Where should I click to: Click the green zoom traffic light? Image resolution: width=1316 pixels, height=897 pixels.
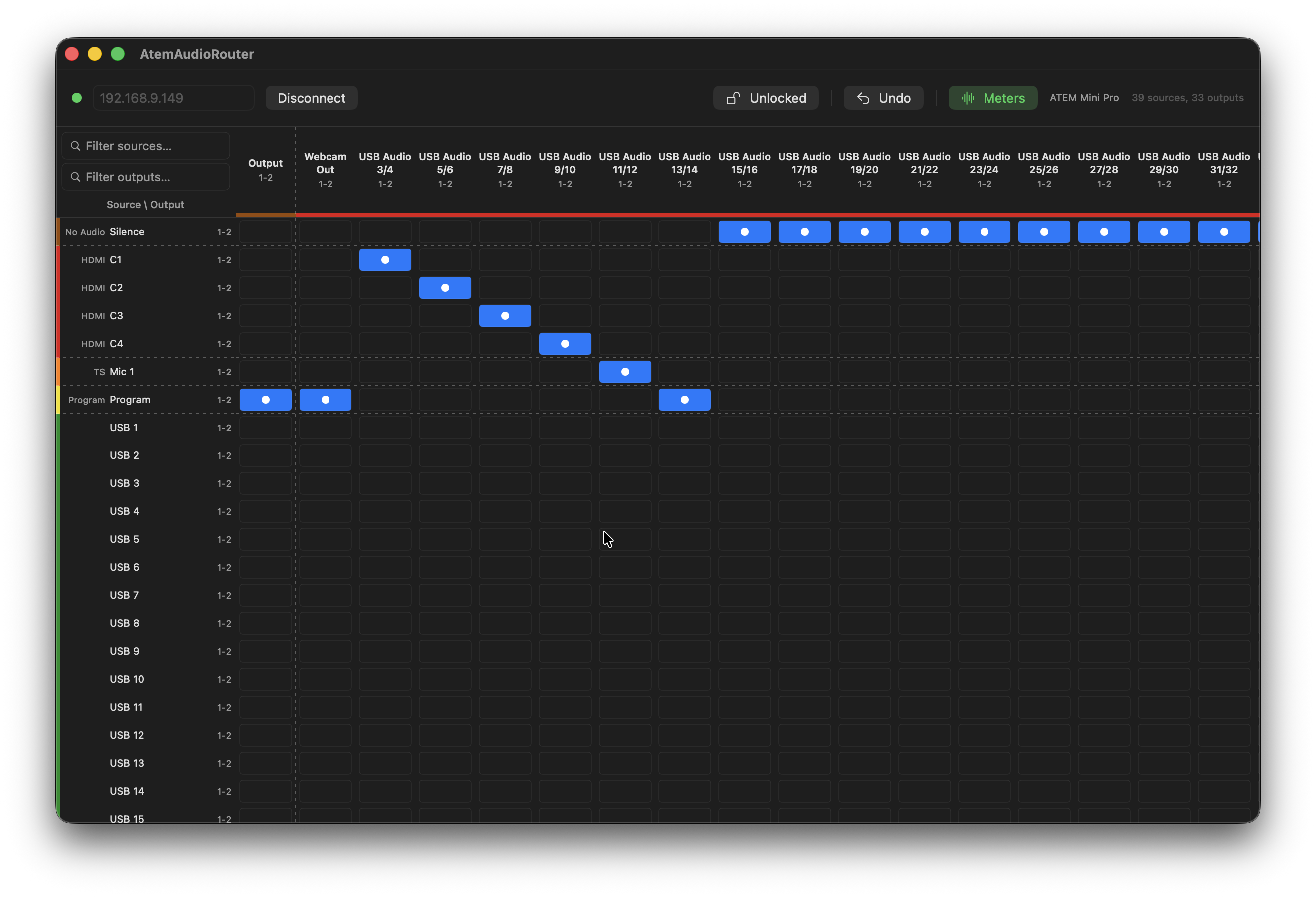(118, 54)
